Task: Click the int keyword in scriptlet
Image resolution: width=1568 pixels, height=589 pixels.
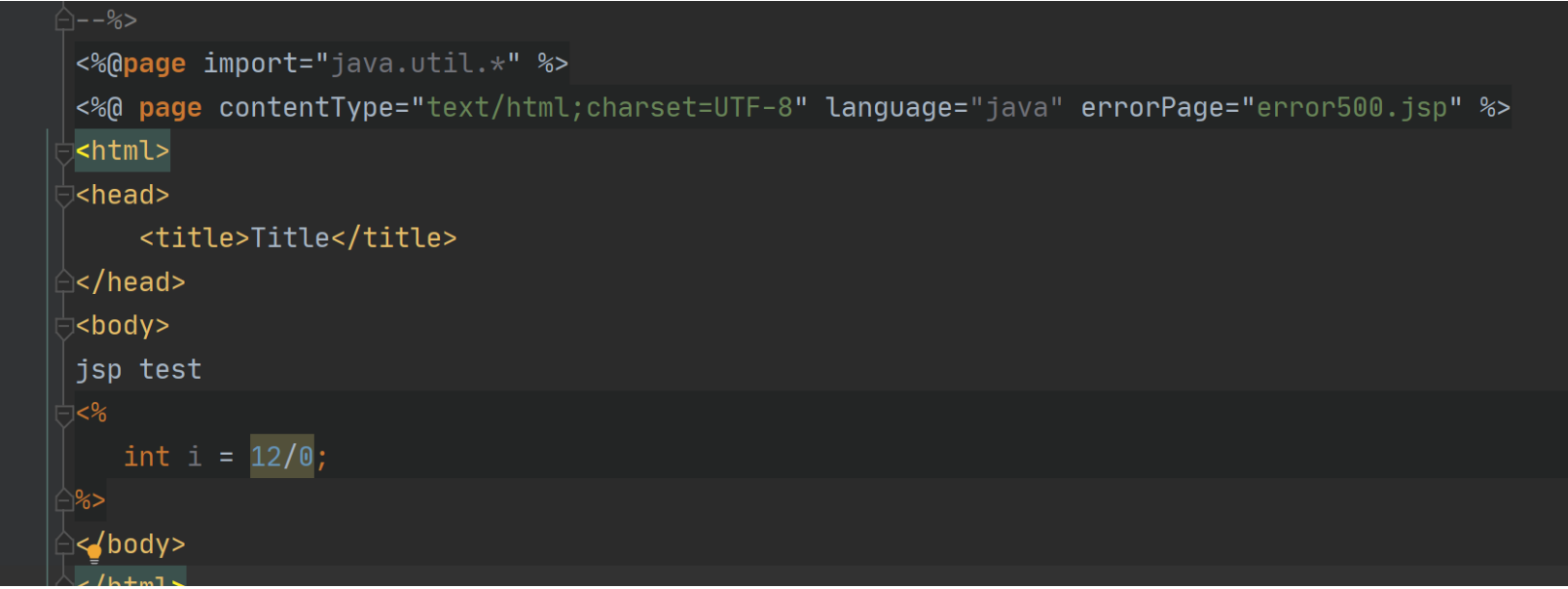Action: click(x=146, y=457)
